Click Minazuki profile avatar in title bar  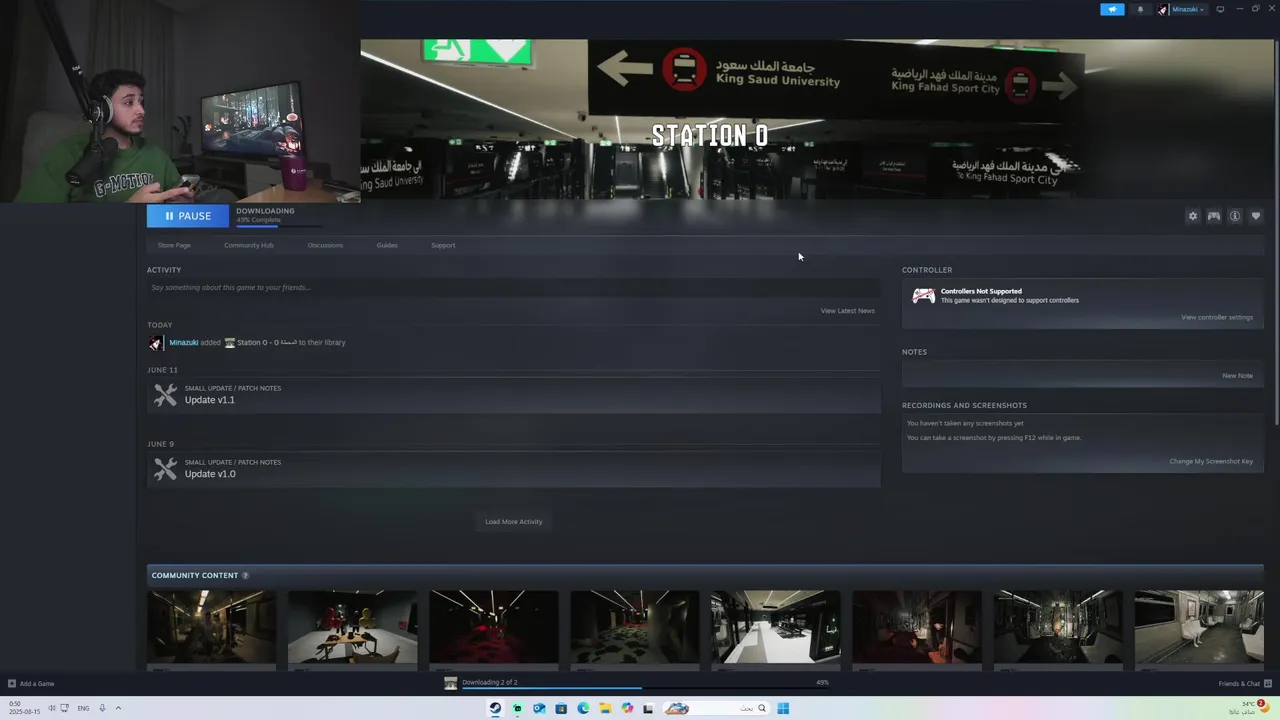1162,9
